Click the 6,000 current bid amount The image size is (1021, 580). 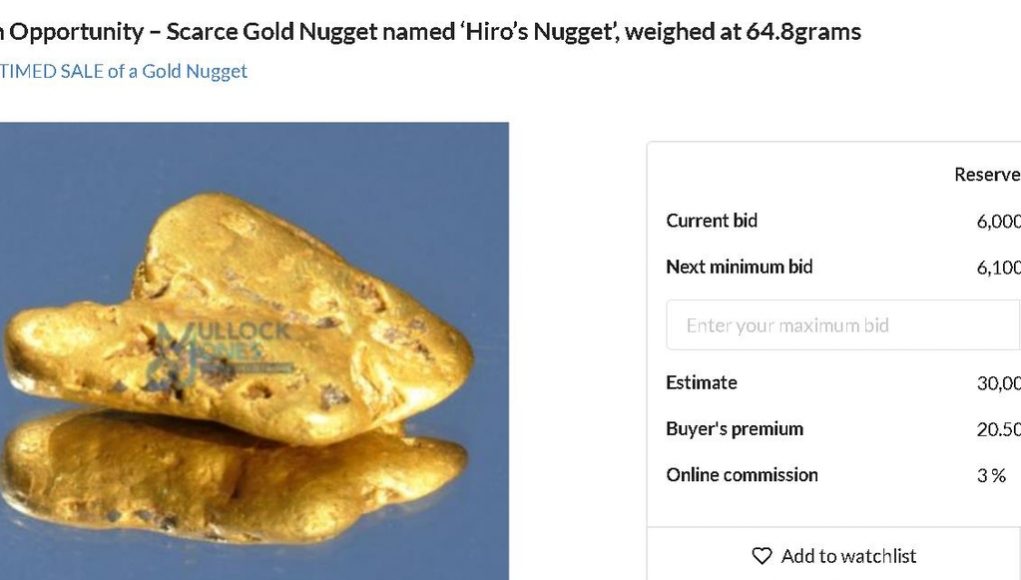pos(998,221)
